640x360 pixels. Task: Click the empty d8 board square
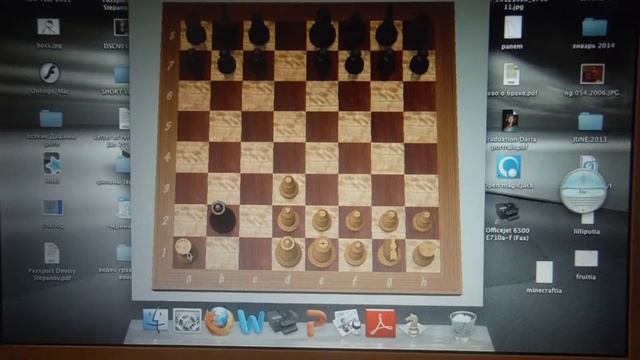click(x=290, y=35)
